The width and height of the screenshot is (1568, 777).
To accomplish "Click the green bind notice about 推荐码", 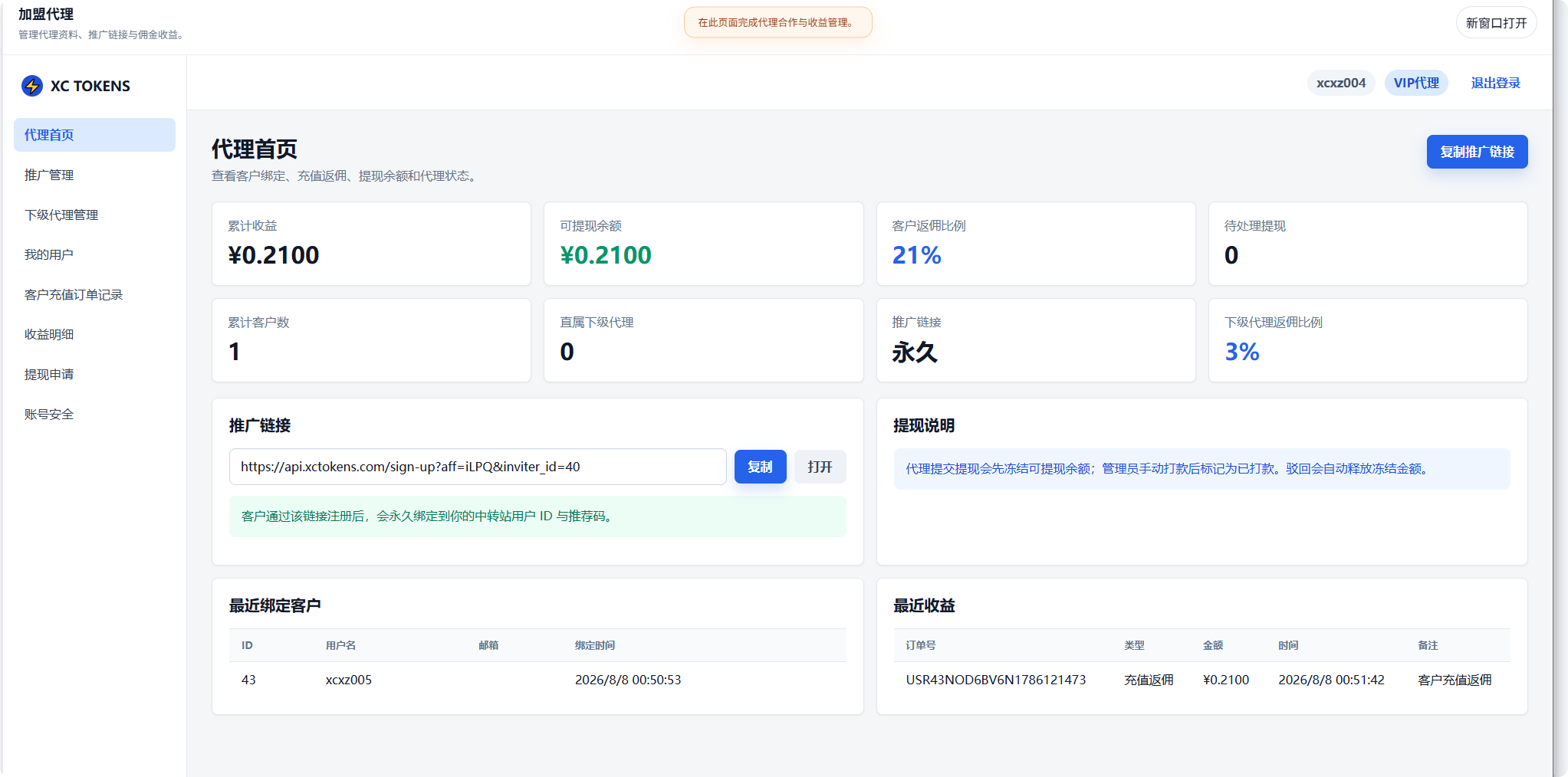I will point(537,516).
